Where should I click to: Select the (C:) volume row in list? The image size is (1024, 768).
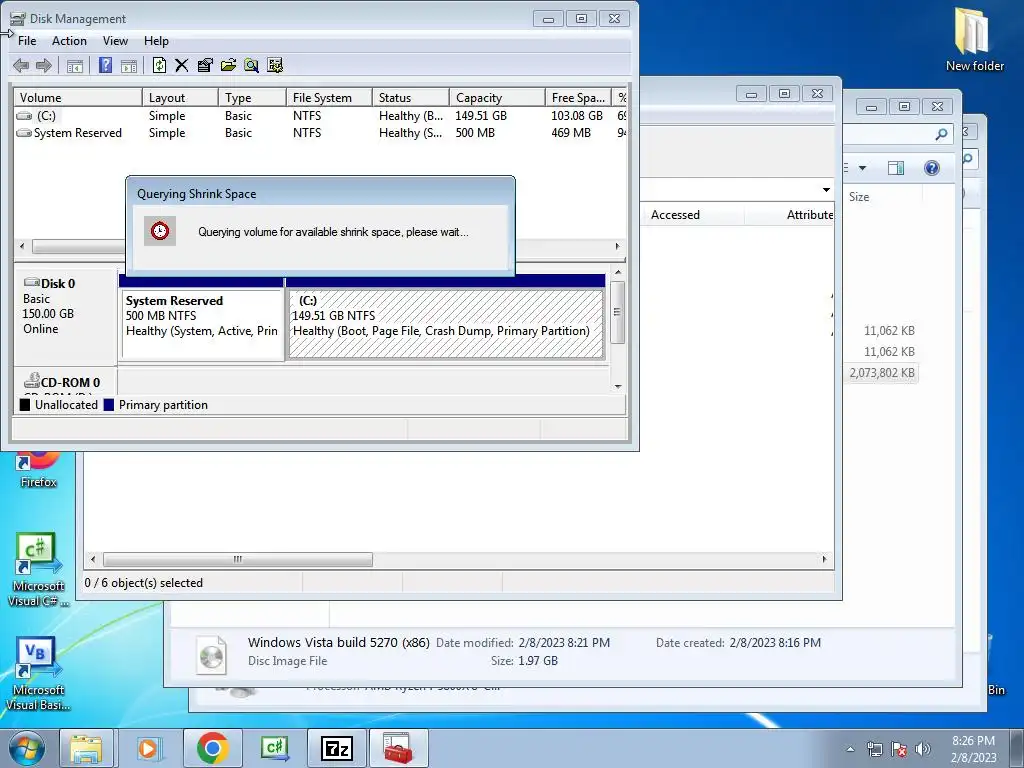pyautogui.click(x=320, y=116)
